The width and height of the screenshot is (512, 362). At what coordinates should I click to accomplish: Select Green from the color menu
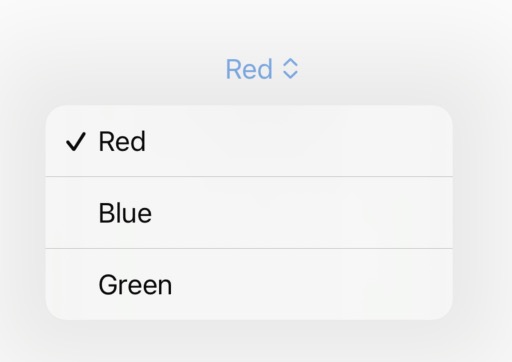(249, 284)
